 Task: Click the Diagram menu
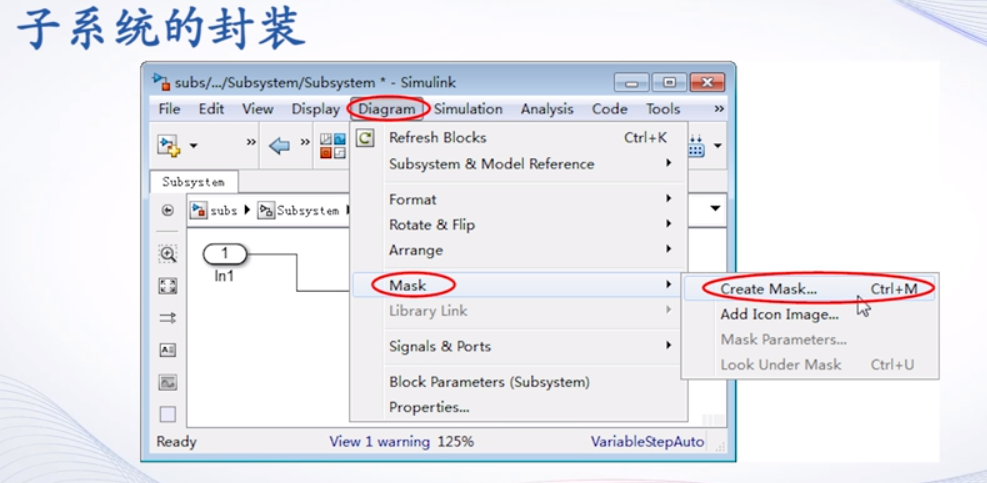pos(387,109)
